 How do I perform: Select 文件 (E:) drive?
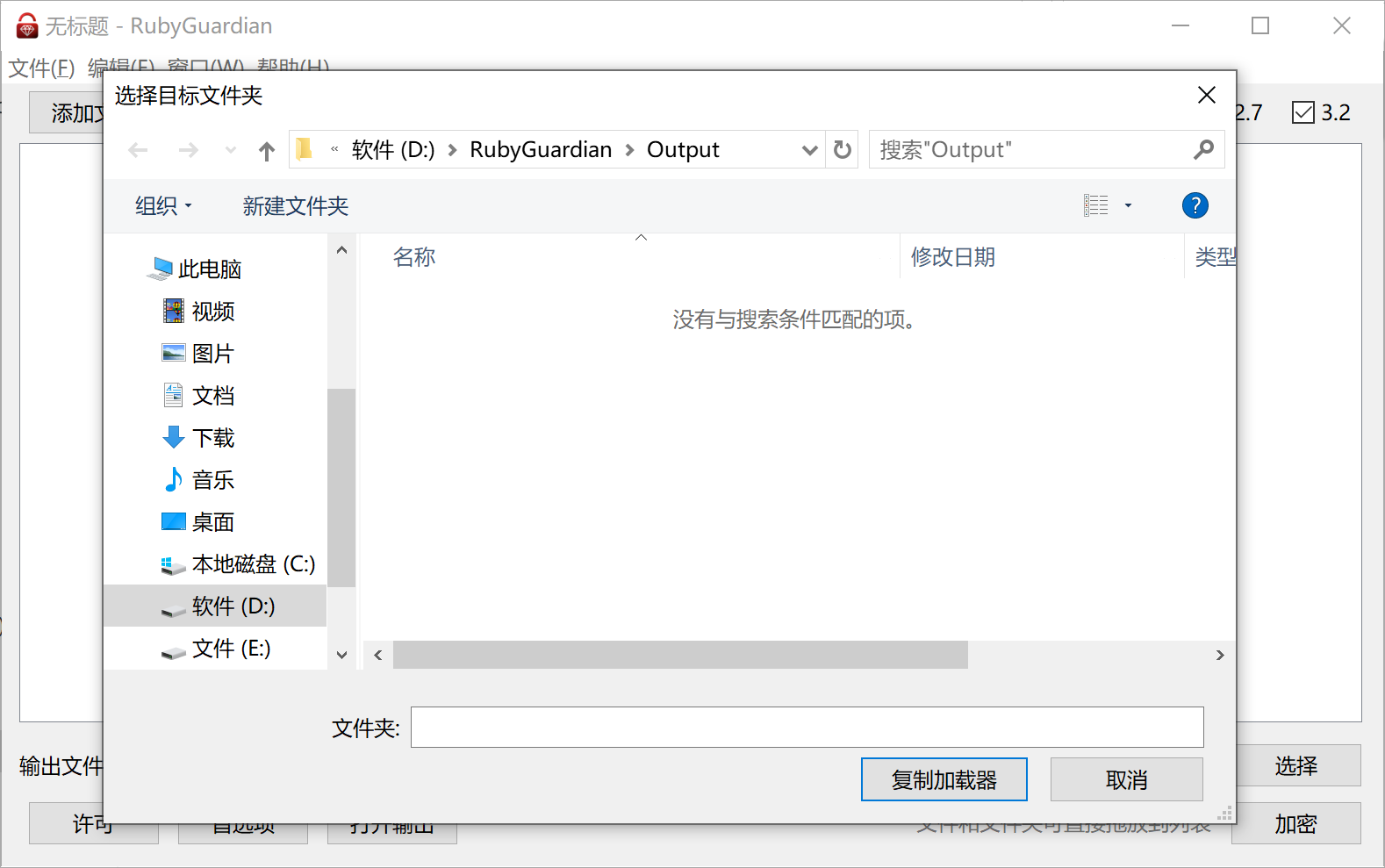click(x=231, y=648)
